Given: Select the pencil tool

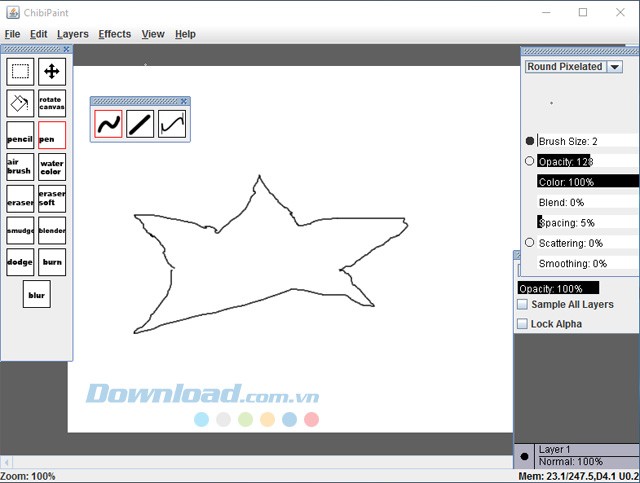Looking at the screenshot, I should (x=20, y=135).
